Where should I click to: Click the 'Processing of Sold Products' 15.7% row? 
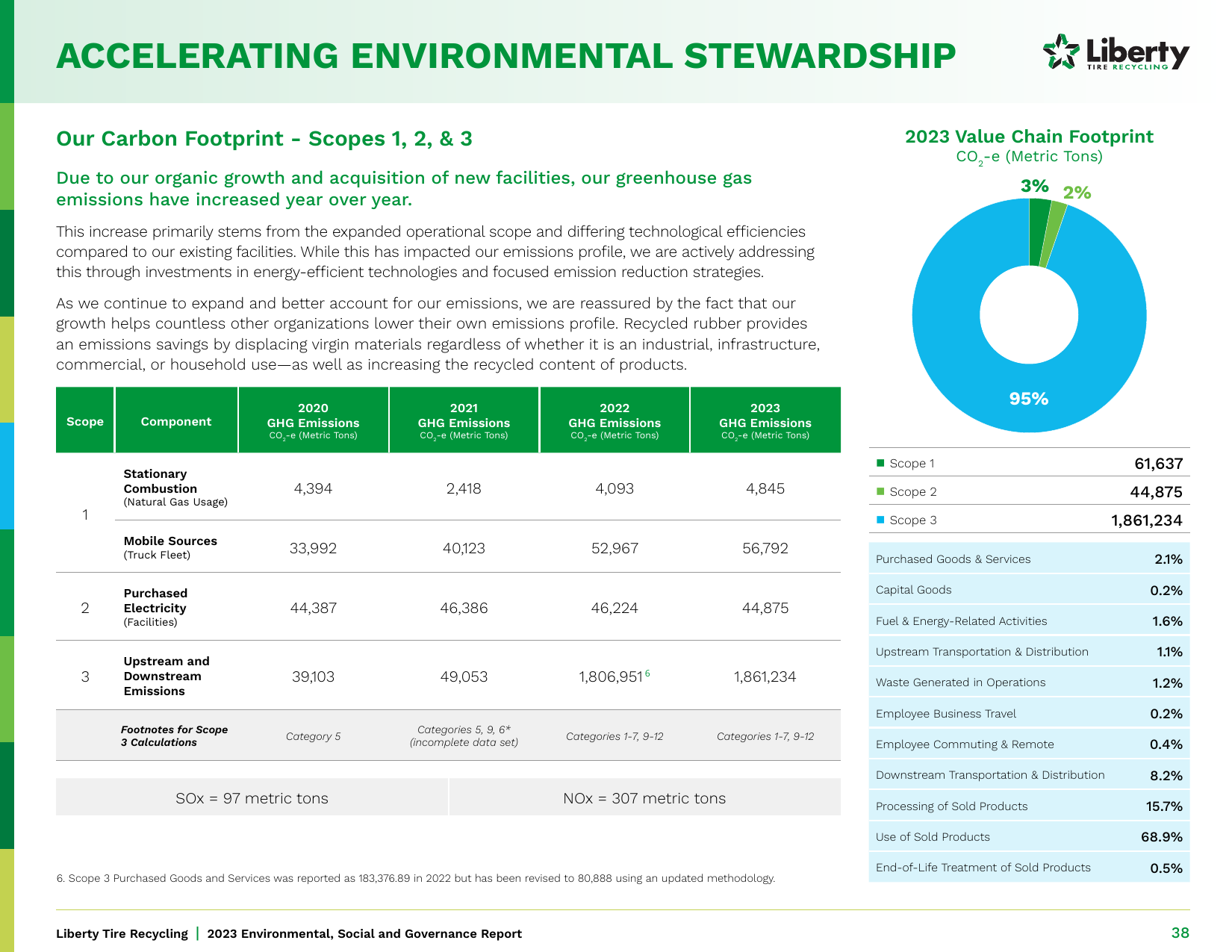click(1029, 806)
